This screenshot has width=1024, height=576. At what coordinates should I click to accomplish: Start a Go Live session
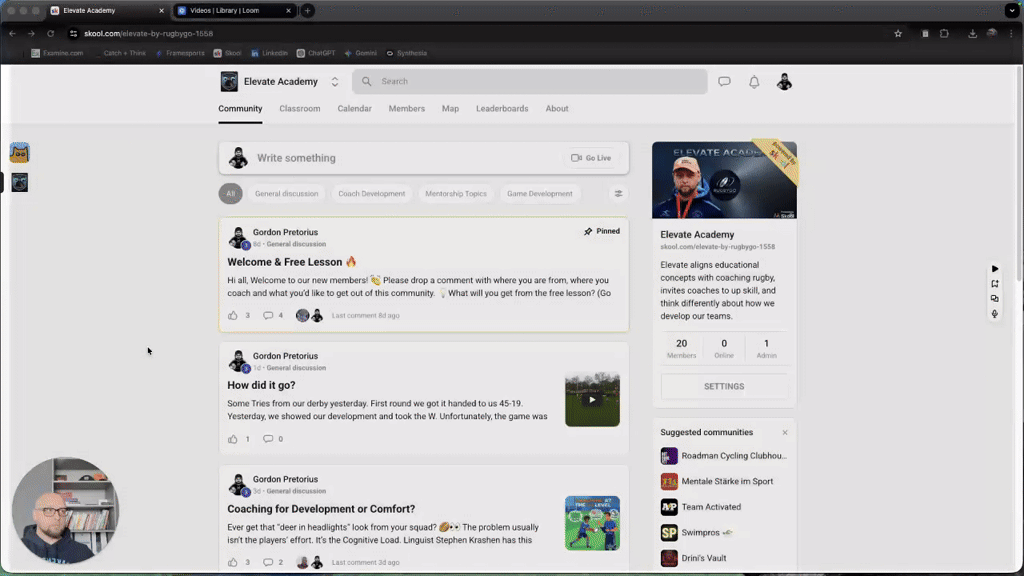[x=591, y=158]
